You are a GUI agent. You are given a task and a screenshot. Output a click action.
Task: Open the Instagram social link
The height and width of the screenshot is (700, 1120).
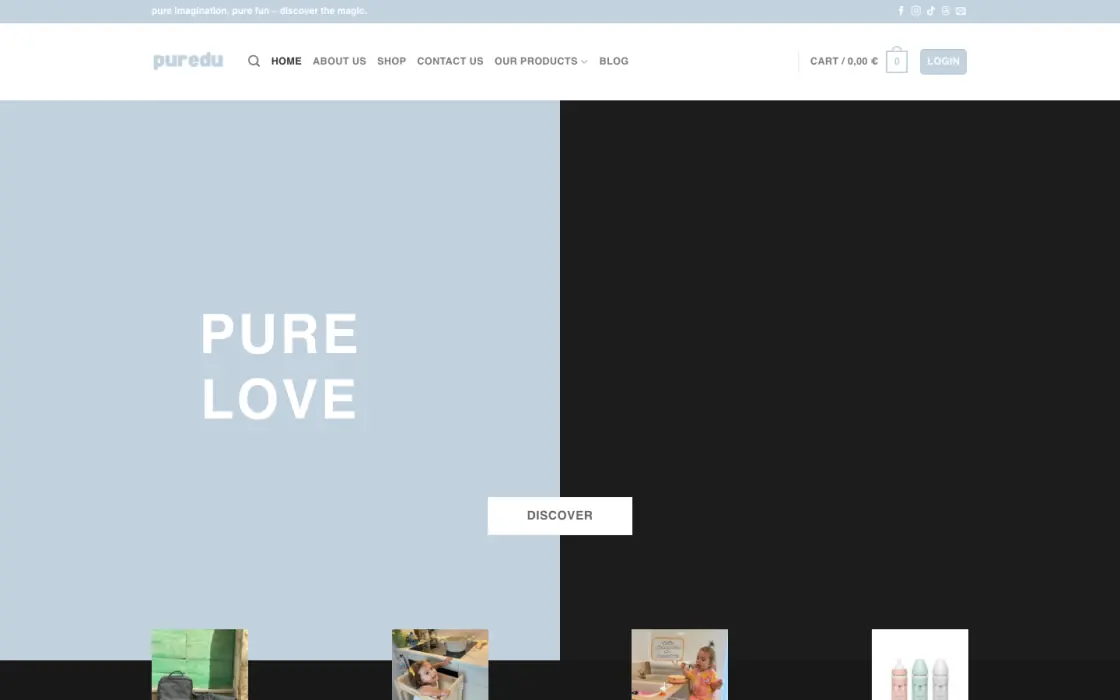[x=916, y=11]
